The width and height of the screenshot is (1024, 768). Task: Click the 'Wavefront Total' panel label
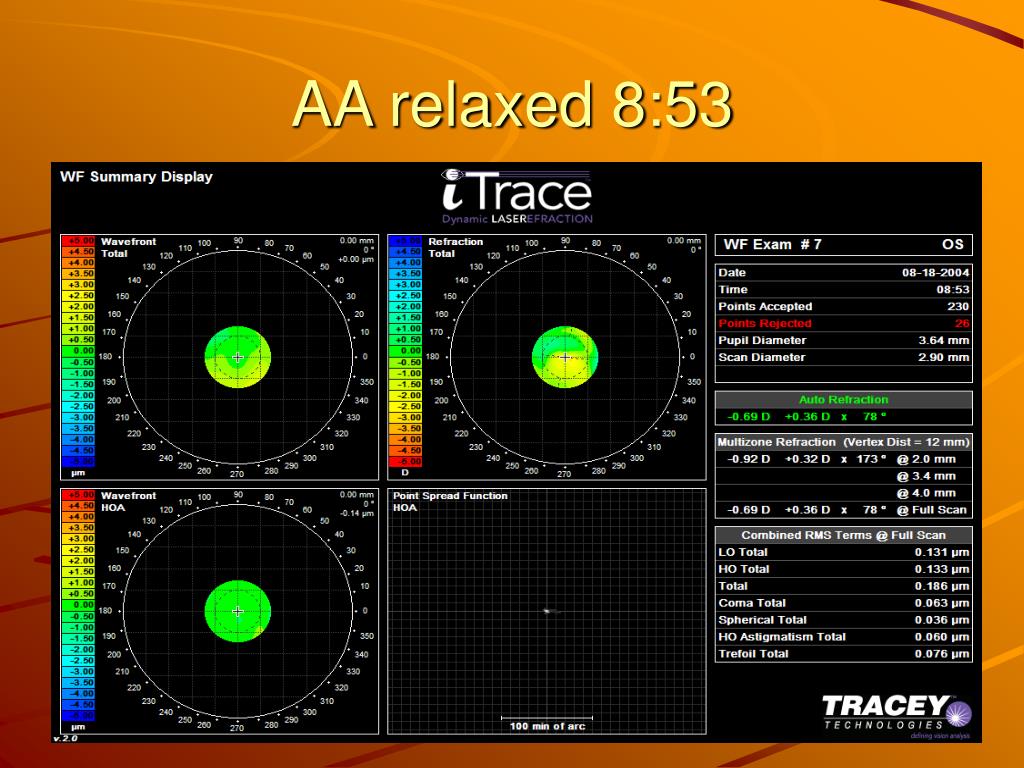(x=128, y=248)
